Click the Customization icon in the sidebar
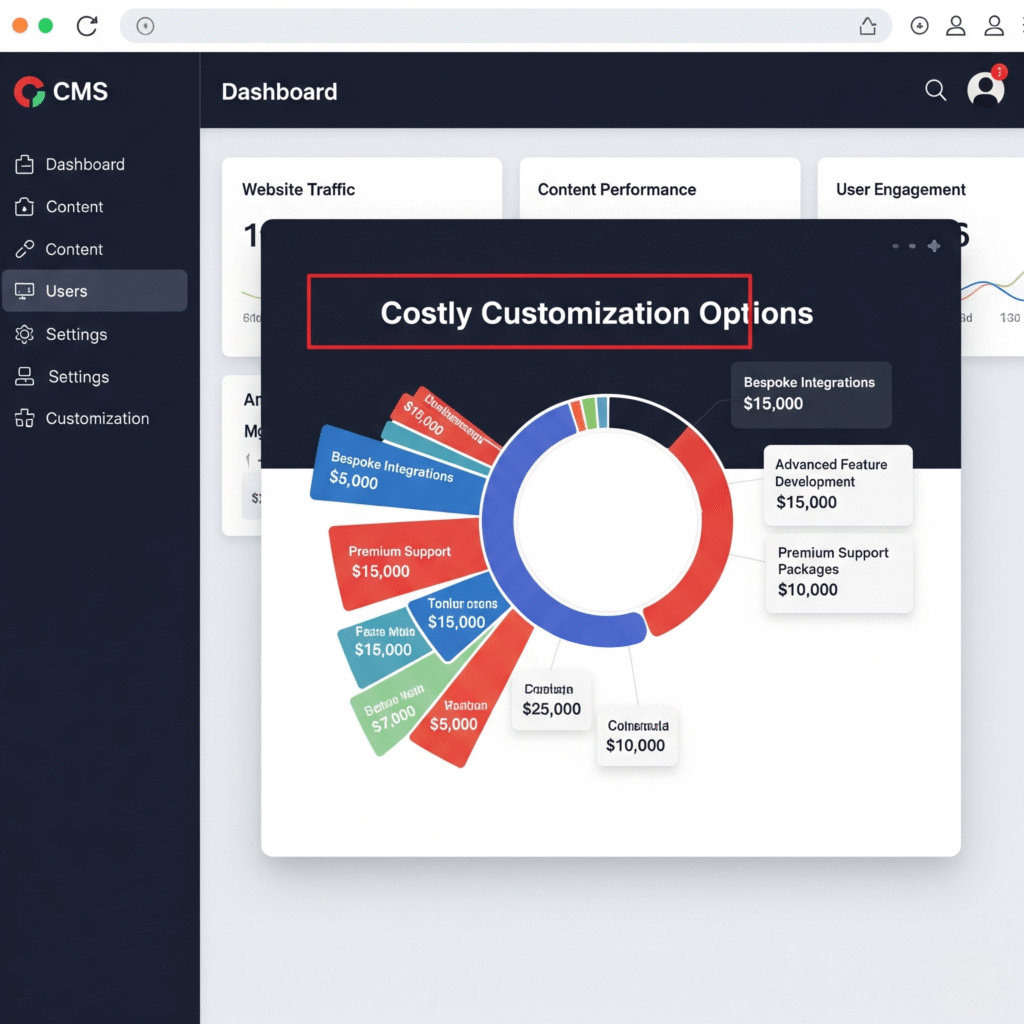The height and width of the screenshot is (1024, 1024). (25, 419)
